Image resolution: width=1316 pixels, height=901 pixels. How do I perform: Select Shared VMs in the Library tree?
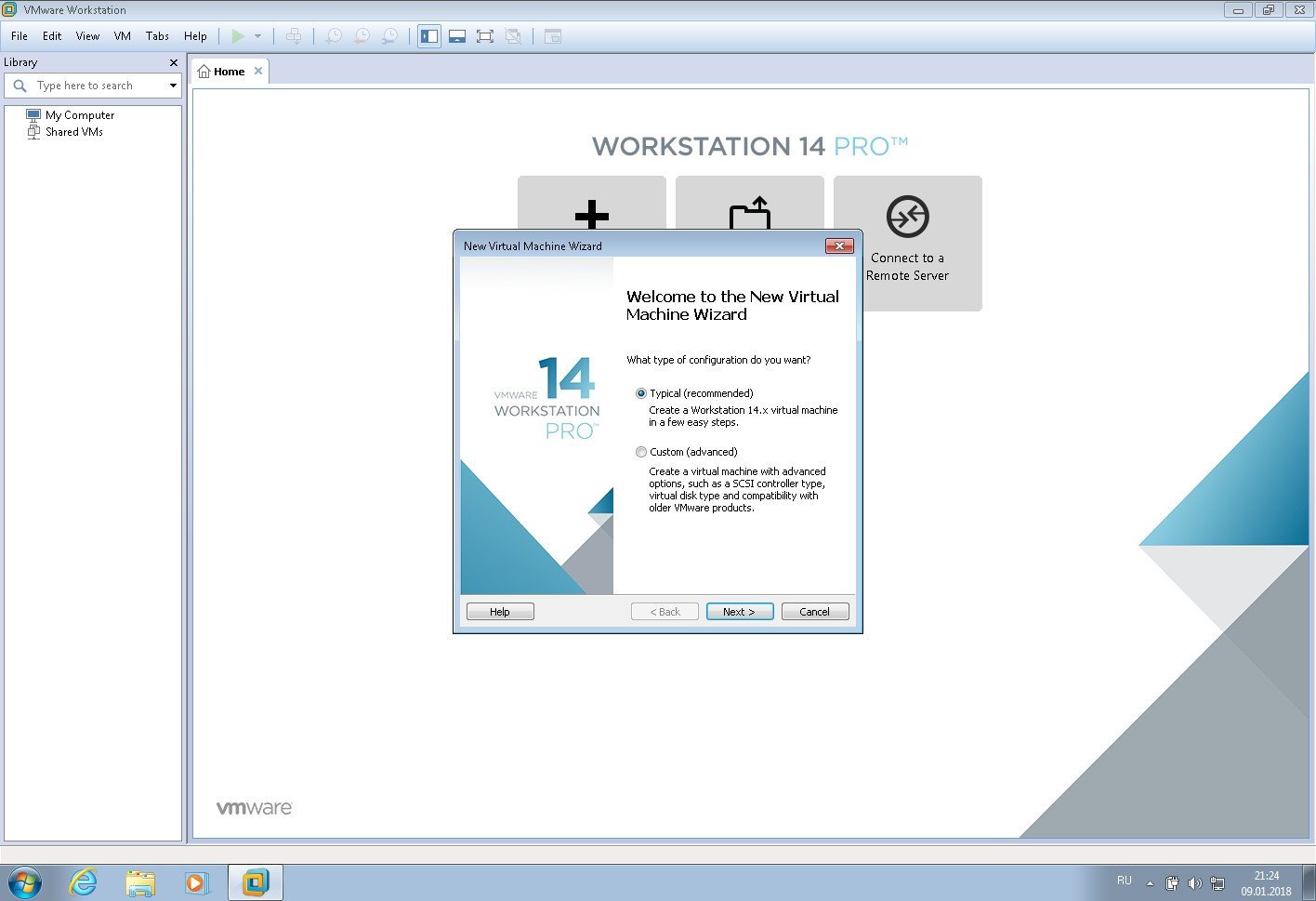73,132
